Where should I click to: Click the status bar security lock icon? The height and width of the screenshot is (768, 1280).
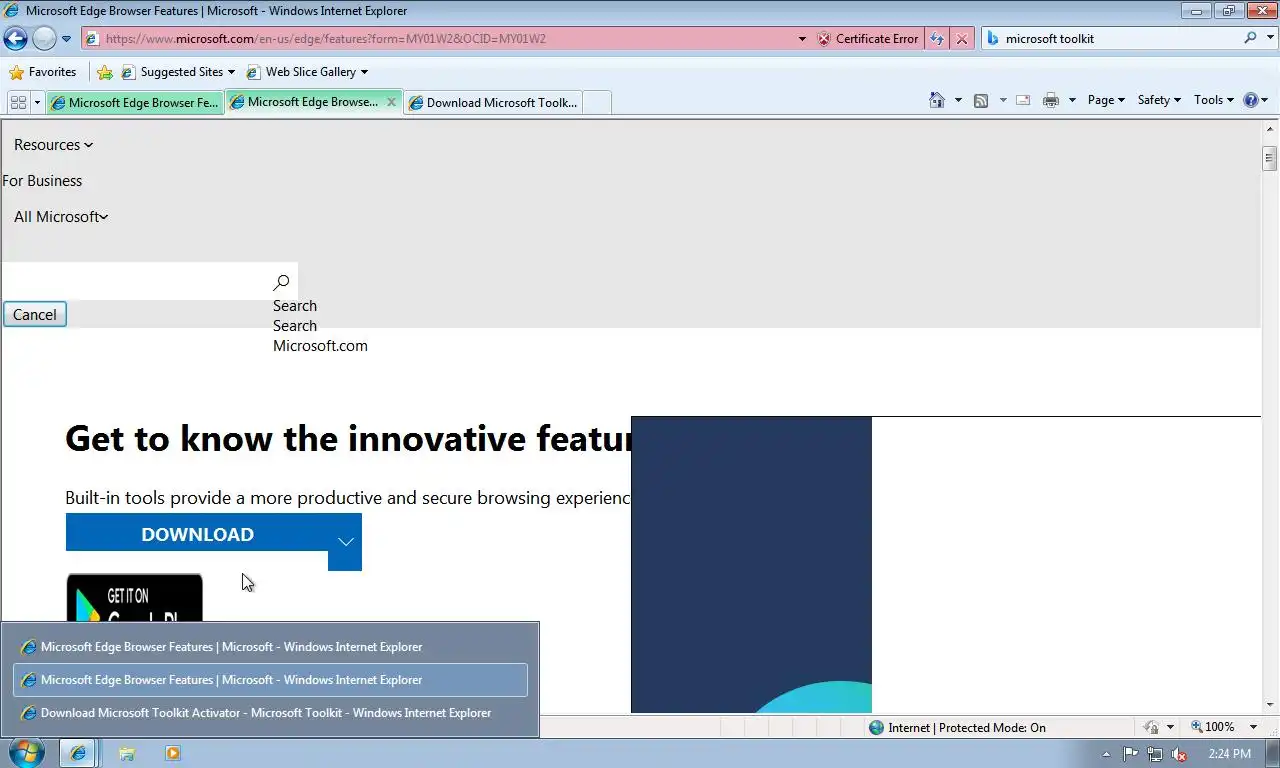1152,727
